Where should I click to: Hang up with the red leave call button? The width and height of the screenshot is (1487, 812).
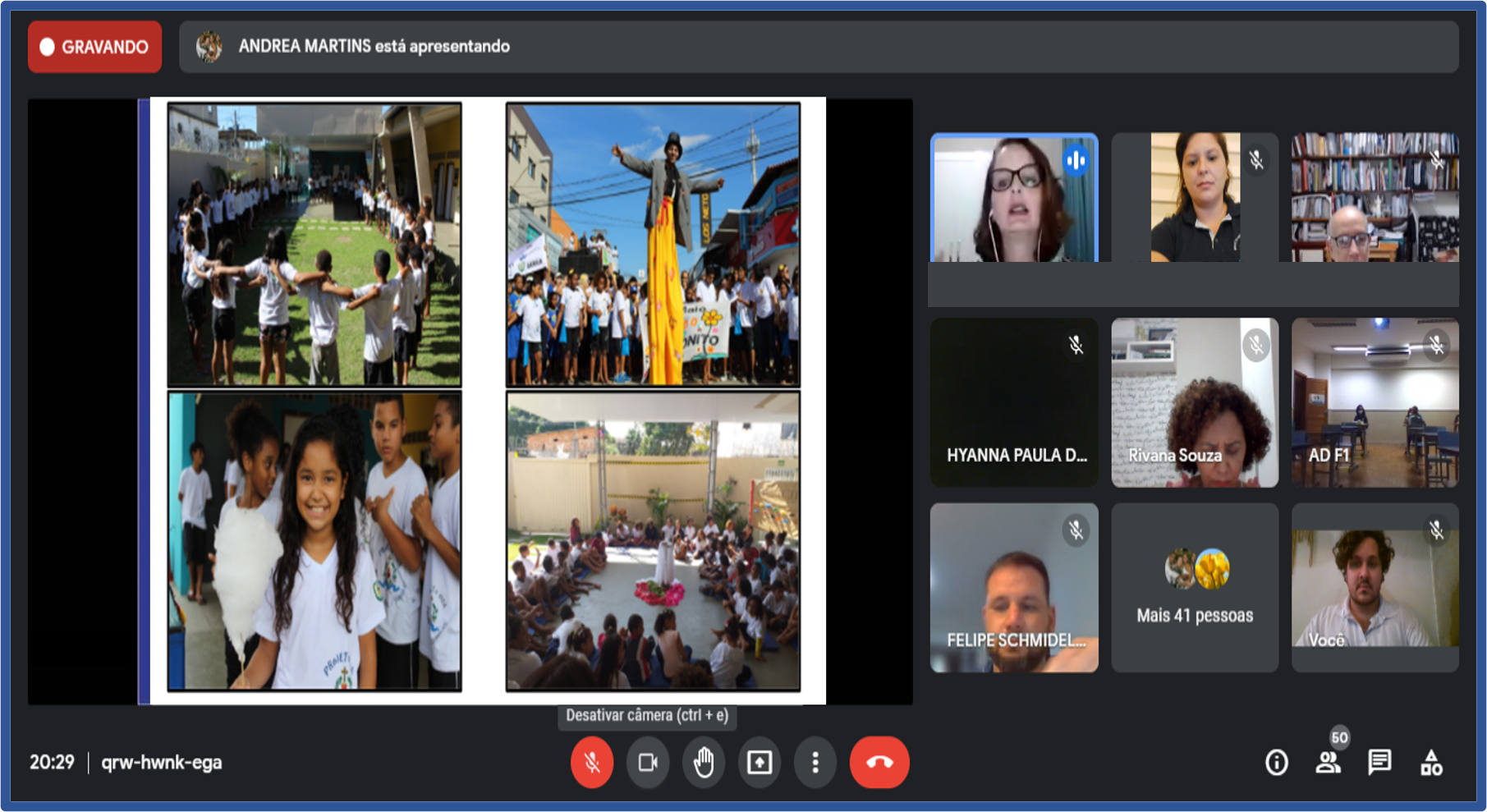point(879,763)
